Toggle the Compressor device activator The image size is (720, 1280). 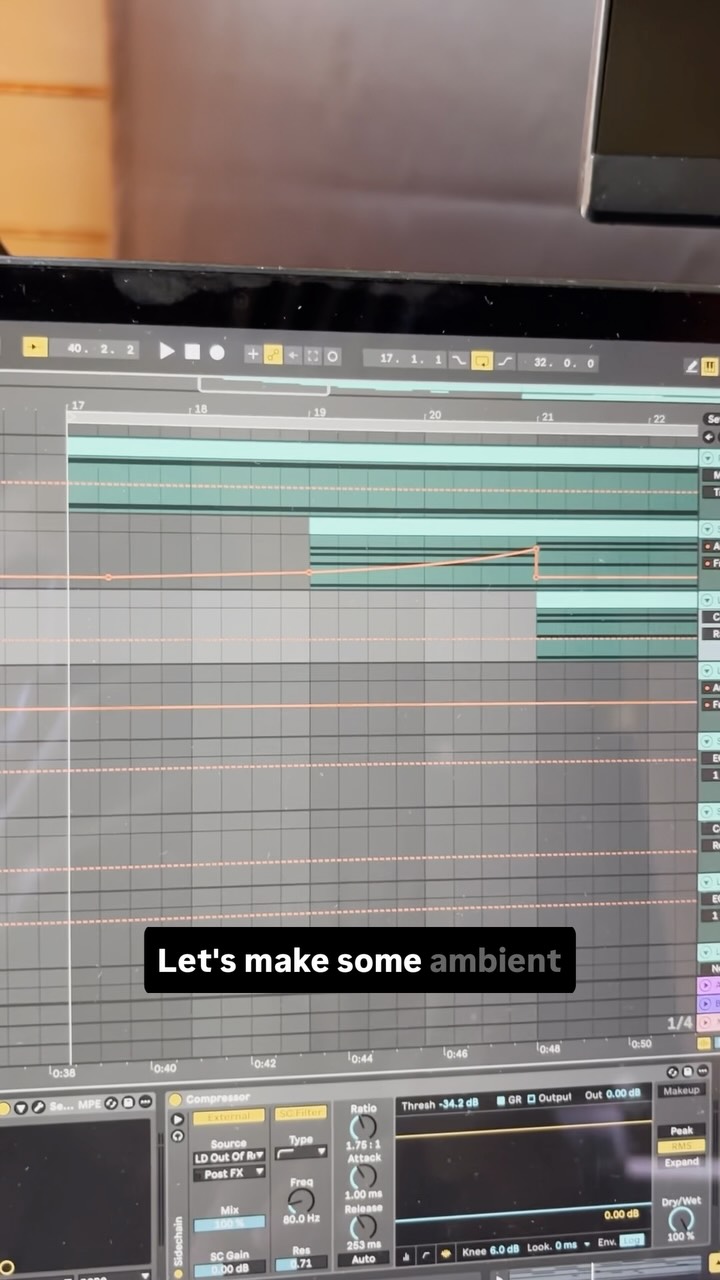tap(176, 1099)
